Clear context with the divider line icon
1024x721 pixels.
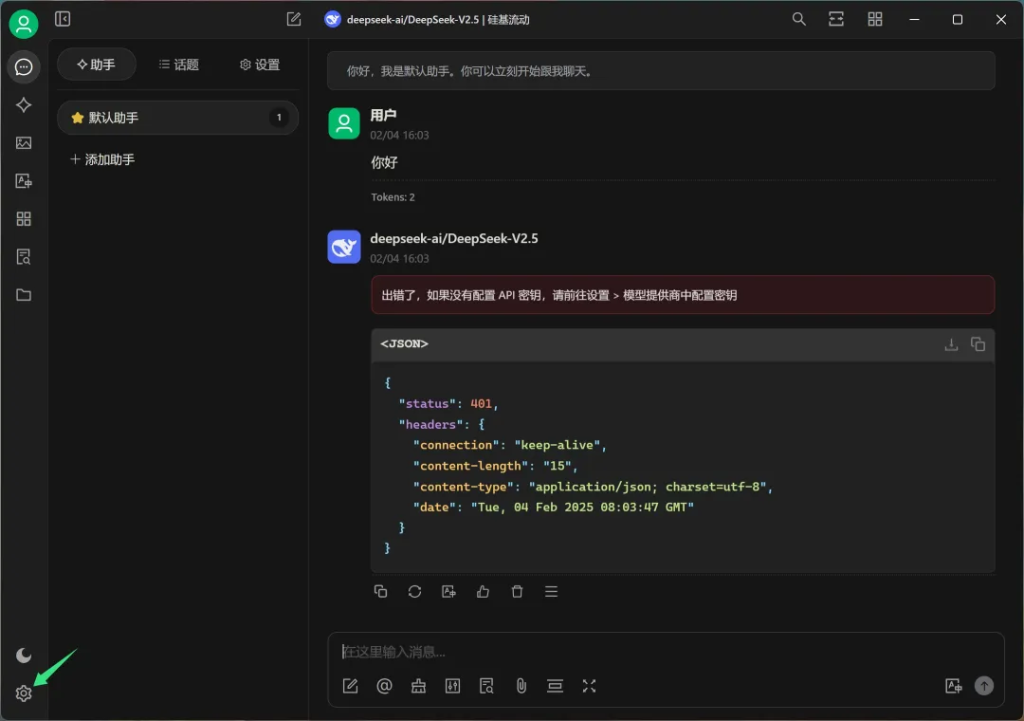point(555,686)
